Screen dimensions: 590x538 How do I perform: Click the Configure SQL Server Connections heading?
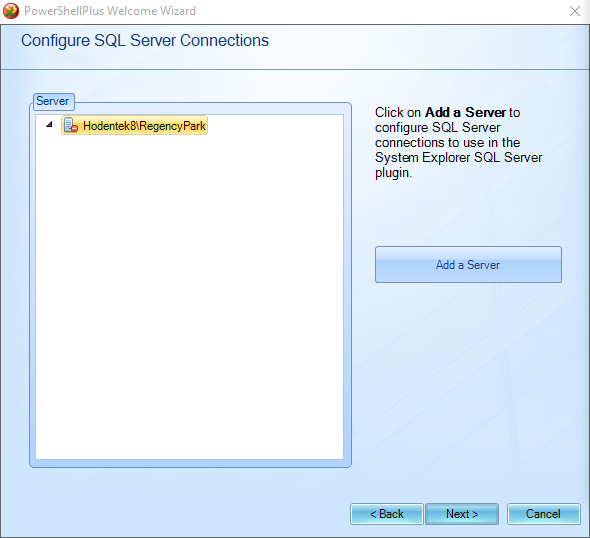click(x=145, y=41)
